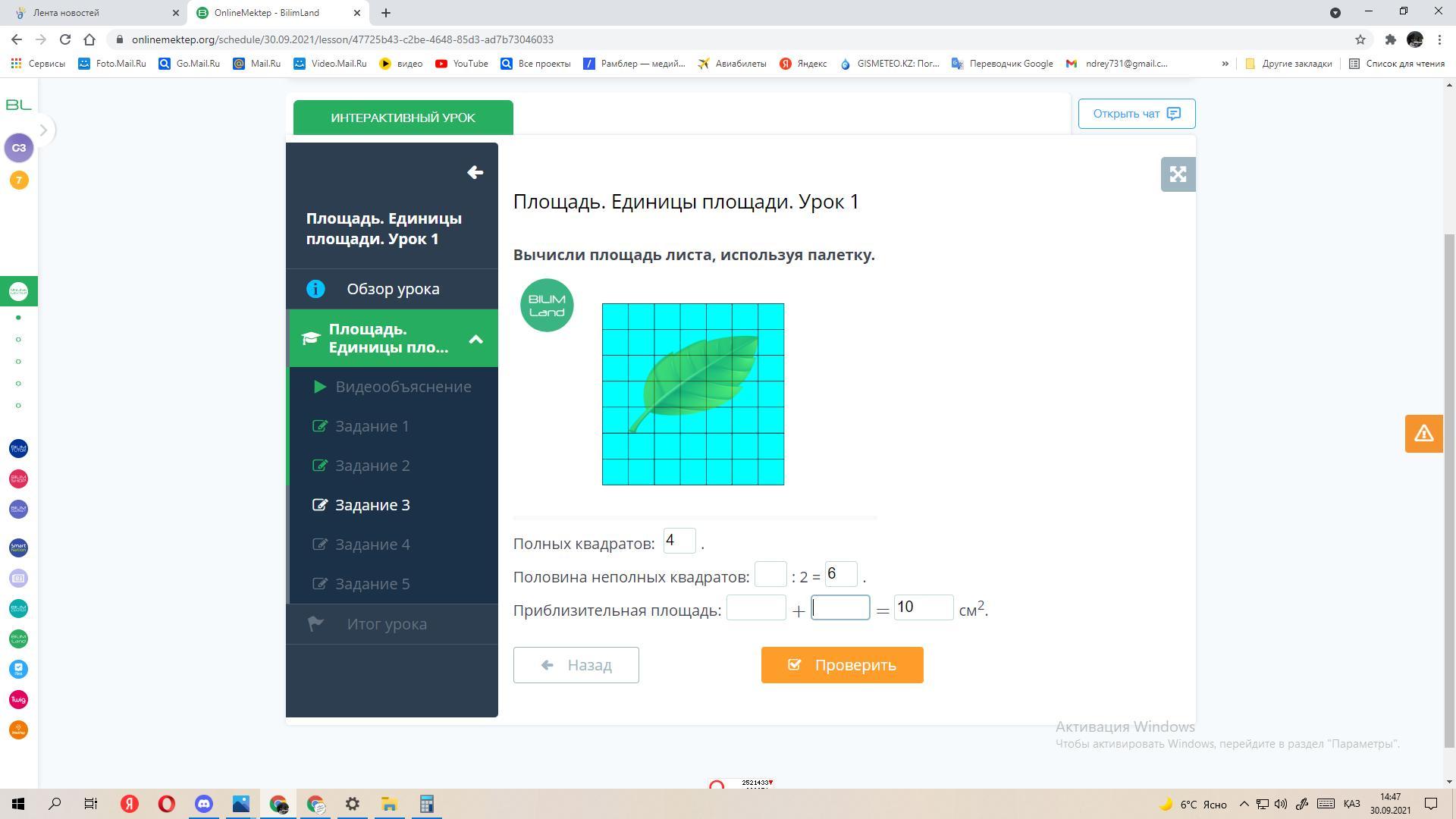
Task: Show hidden system tray icons
Action: pyautogui.click(x=1244, y=804)
